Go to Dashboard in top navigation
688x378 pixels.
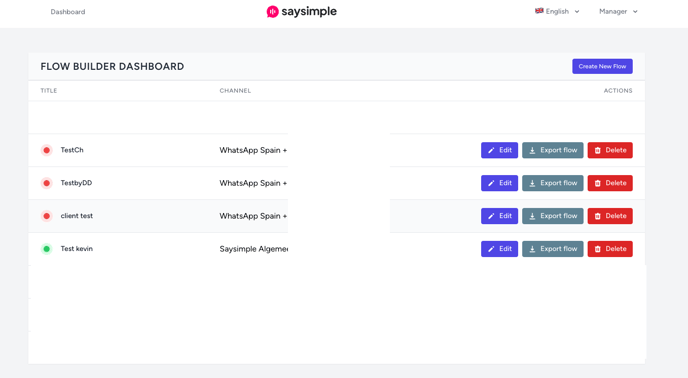tap(68, 12)
